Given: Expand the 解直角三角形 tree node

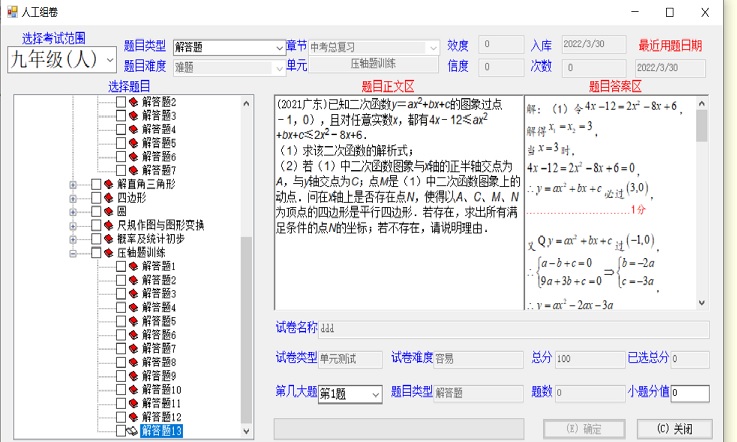Looking at the screenshot, I should pyautogui.click(x=73, y=185).
